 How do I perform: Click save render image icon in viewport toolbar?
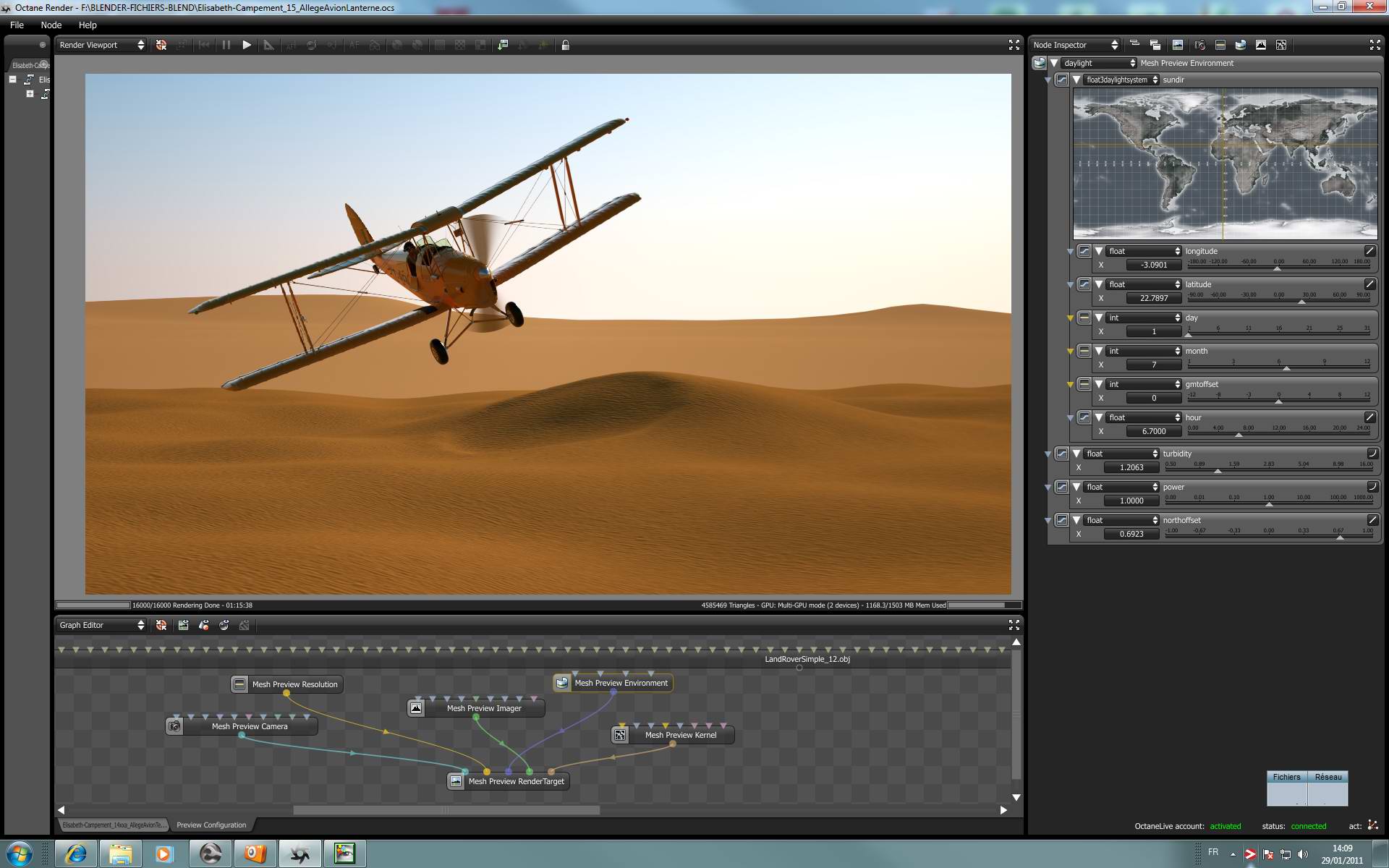click(503, 45)
